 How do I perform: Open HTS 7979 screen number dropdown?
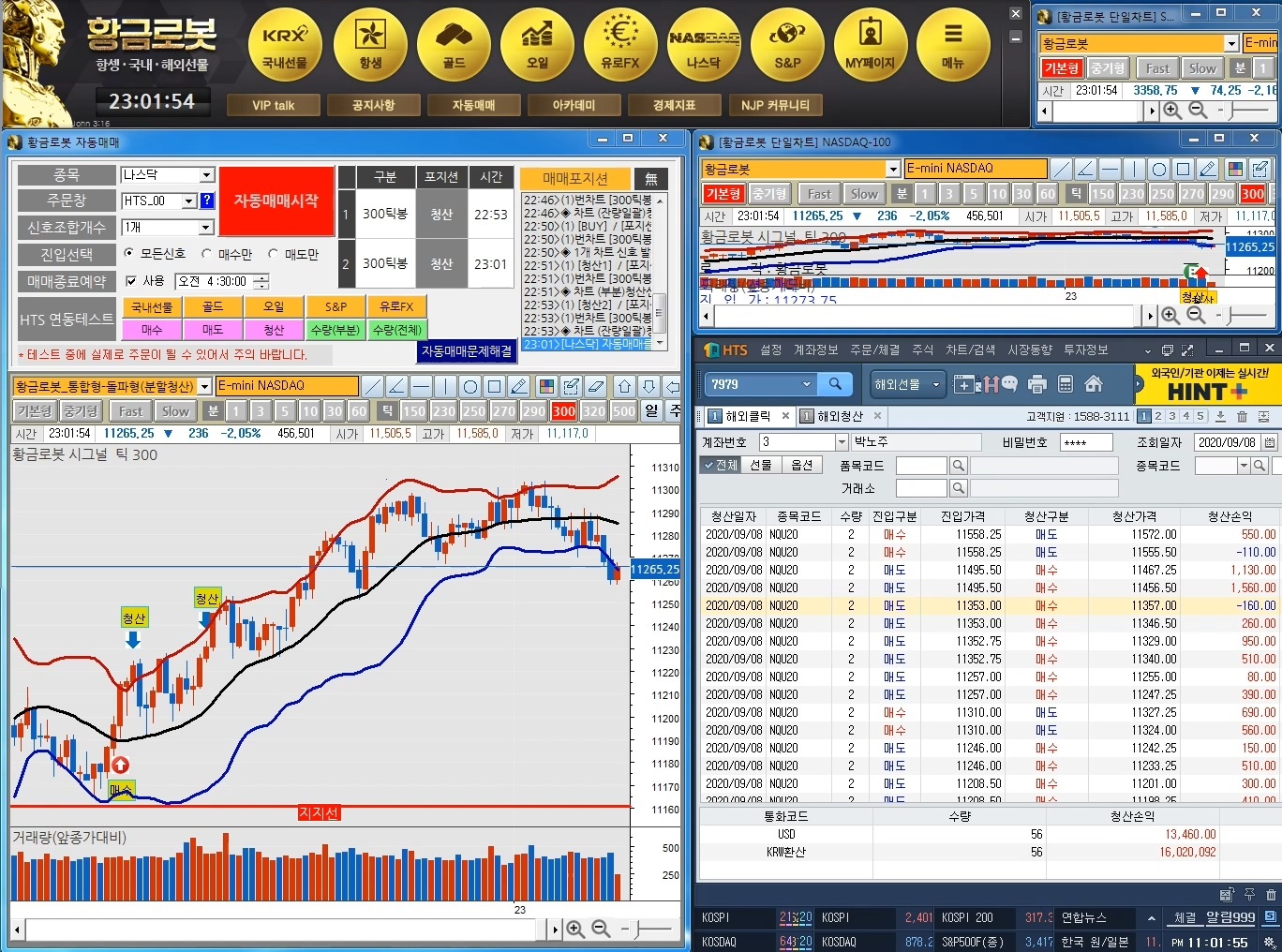(x=806, y=384)
